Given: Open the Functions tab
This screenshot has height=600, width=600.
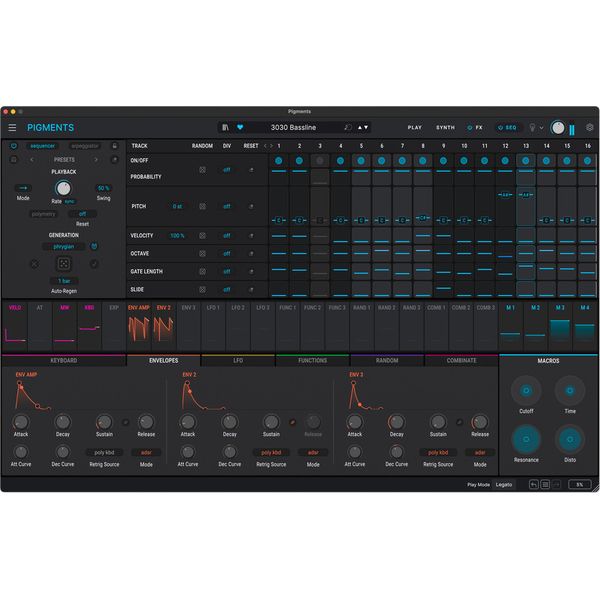Looking at the screenshot, I should (x=312, y=360).
